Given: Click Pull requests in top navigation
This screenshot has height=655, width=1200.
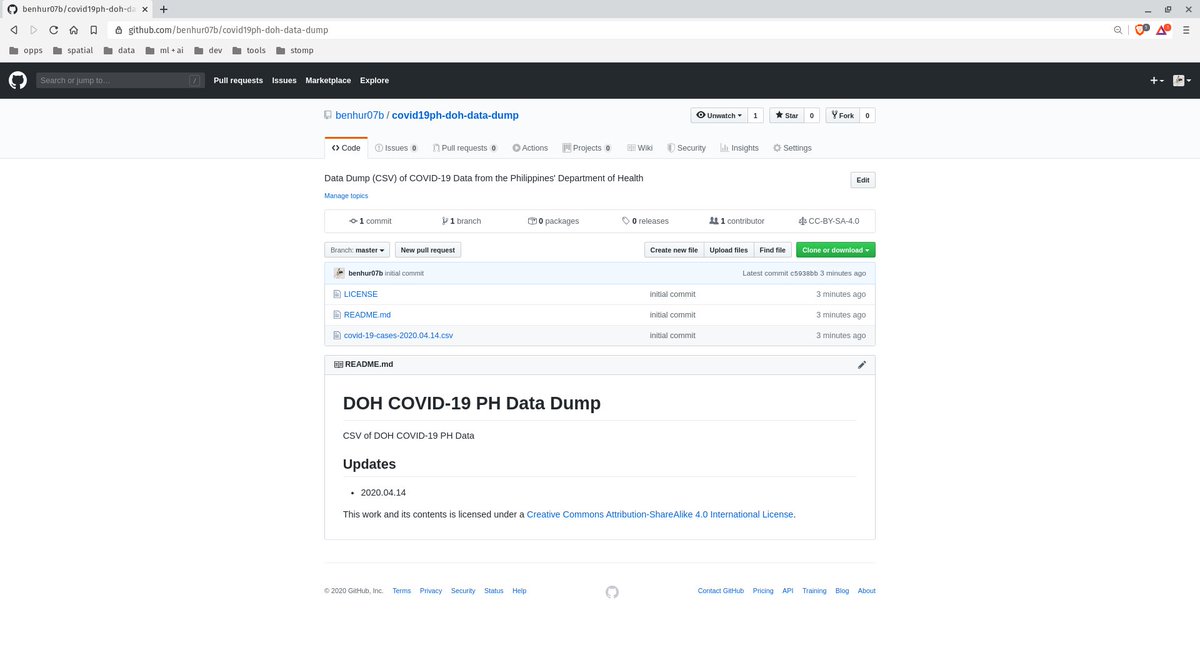Looking at the screenshot, I should click(x=238, y=80).
